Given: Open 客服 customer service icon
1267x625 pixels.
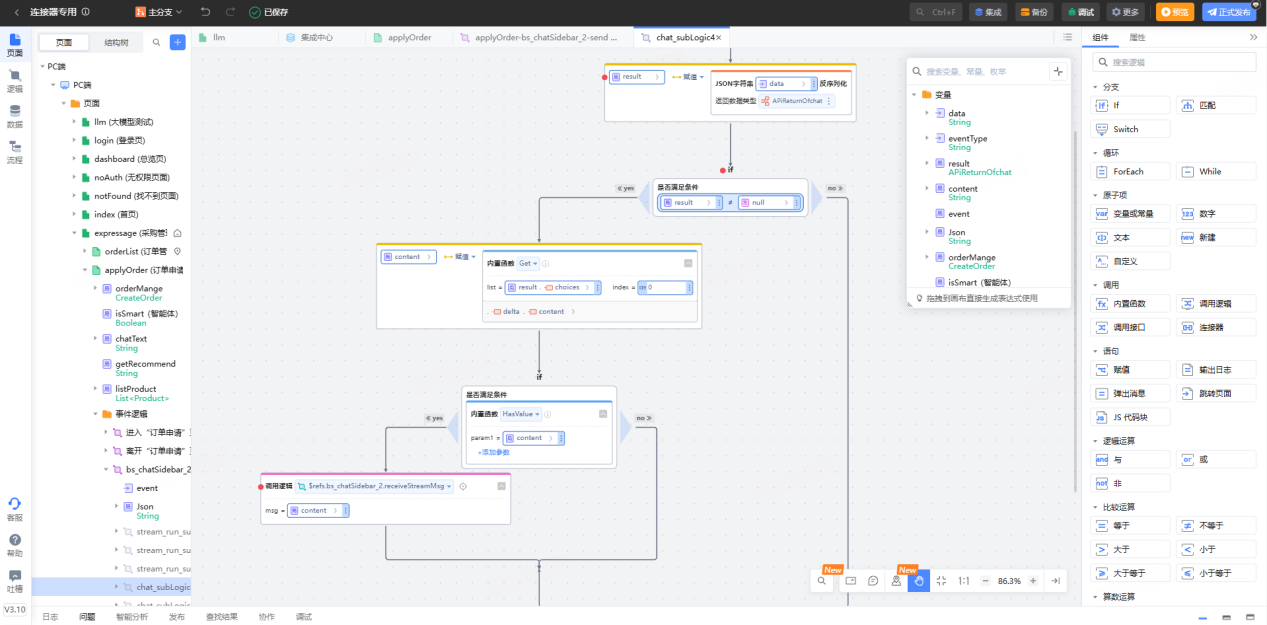Looking at the screenshot, I should [14, 509].
